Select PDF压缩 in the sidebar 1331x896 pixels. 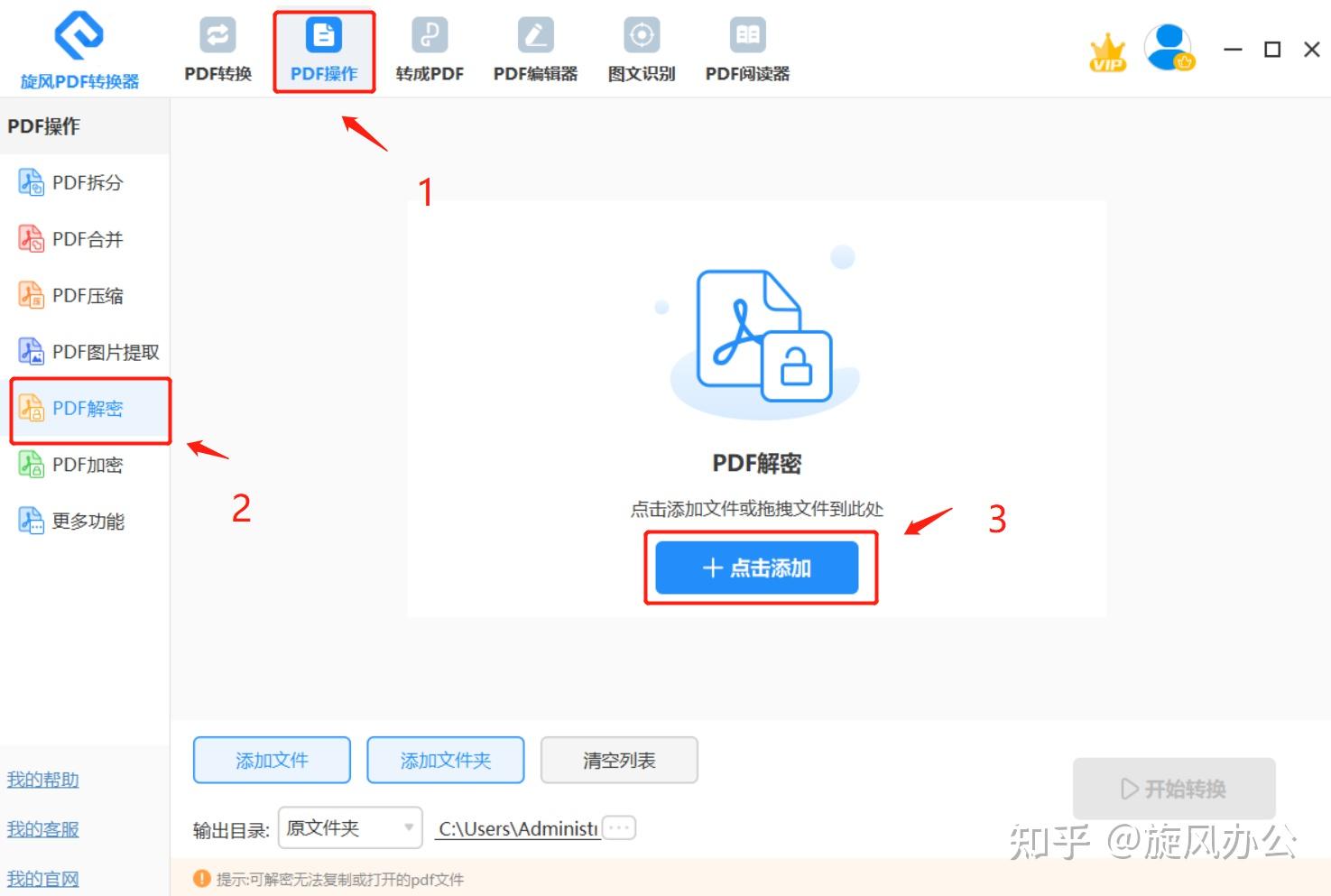click(x=85, y=295)
